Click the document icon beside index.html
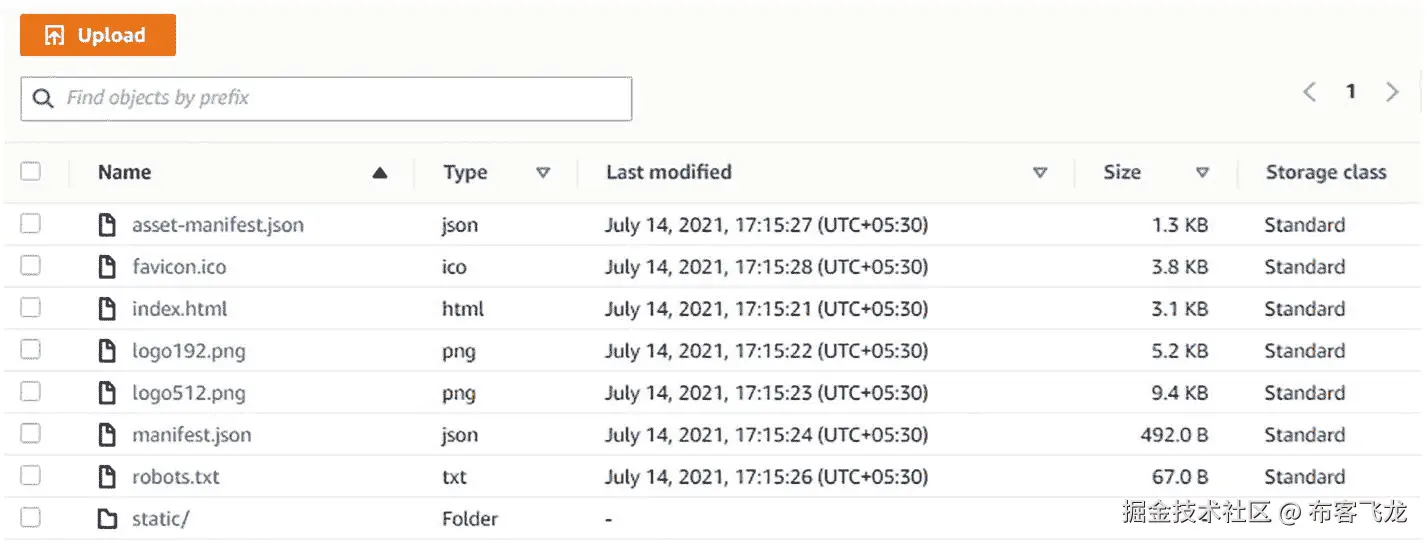The image size is (1425, 543). 107,309
